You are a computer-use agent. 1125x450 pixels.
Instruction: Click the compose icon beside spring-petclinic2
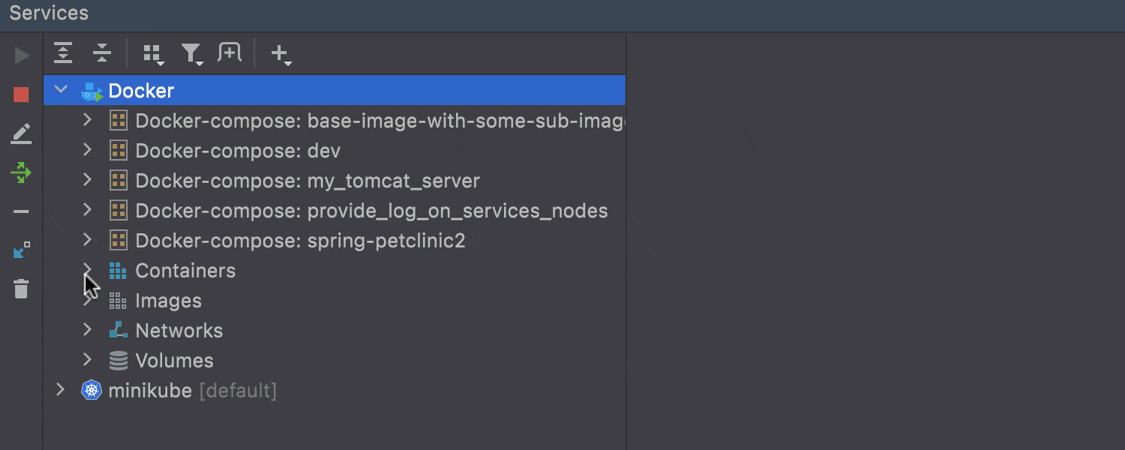118,240
